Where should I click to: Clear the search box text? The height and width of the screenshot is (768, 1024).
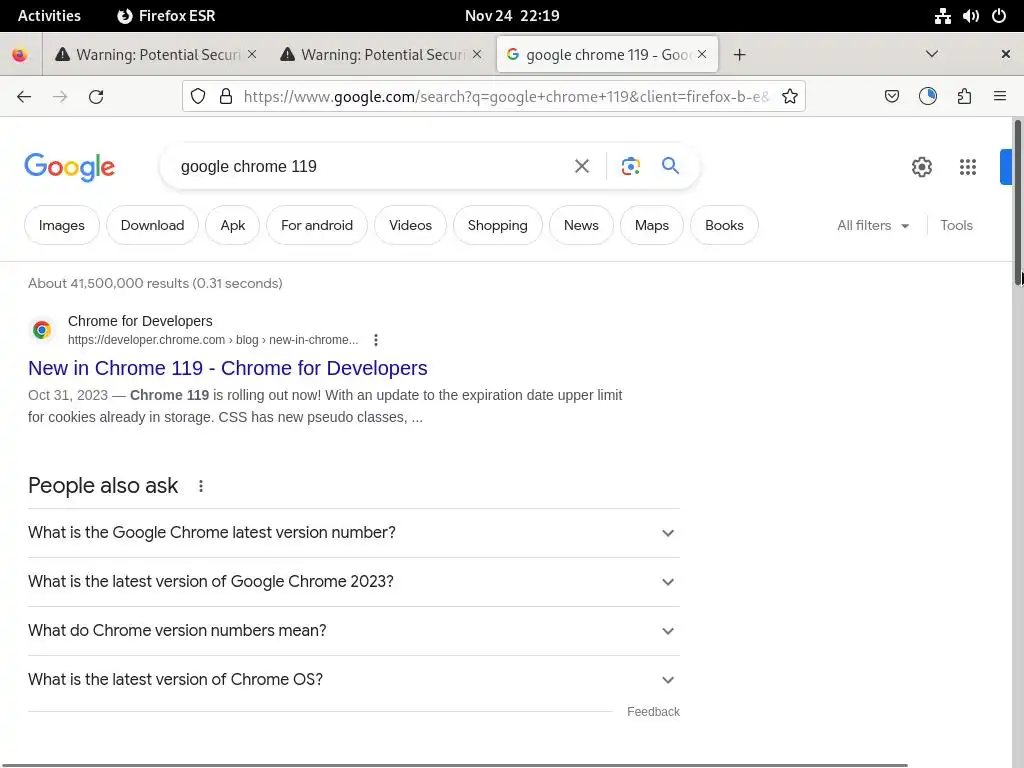(581, 167)
